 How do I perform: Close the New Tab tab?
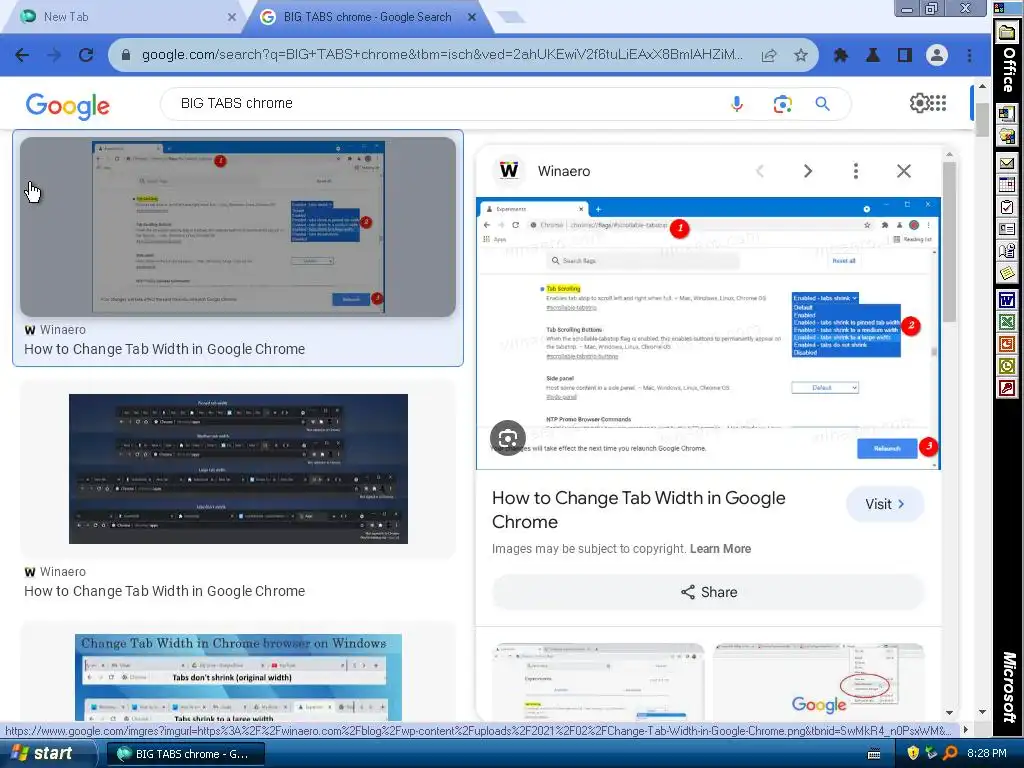[x=232, y=17]
